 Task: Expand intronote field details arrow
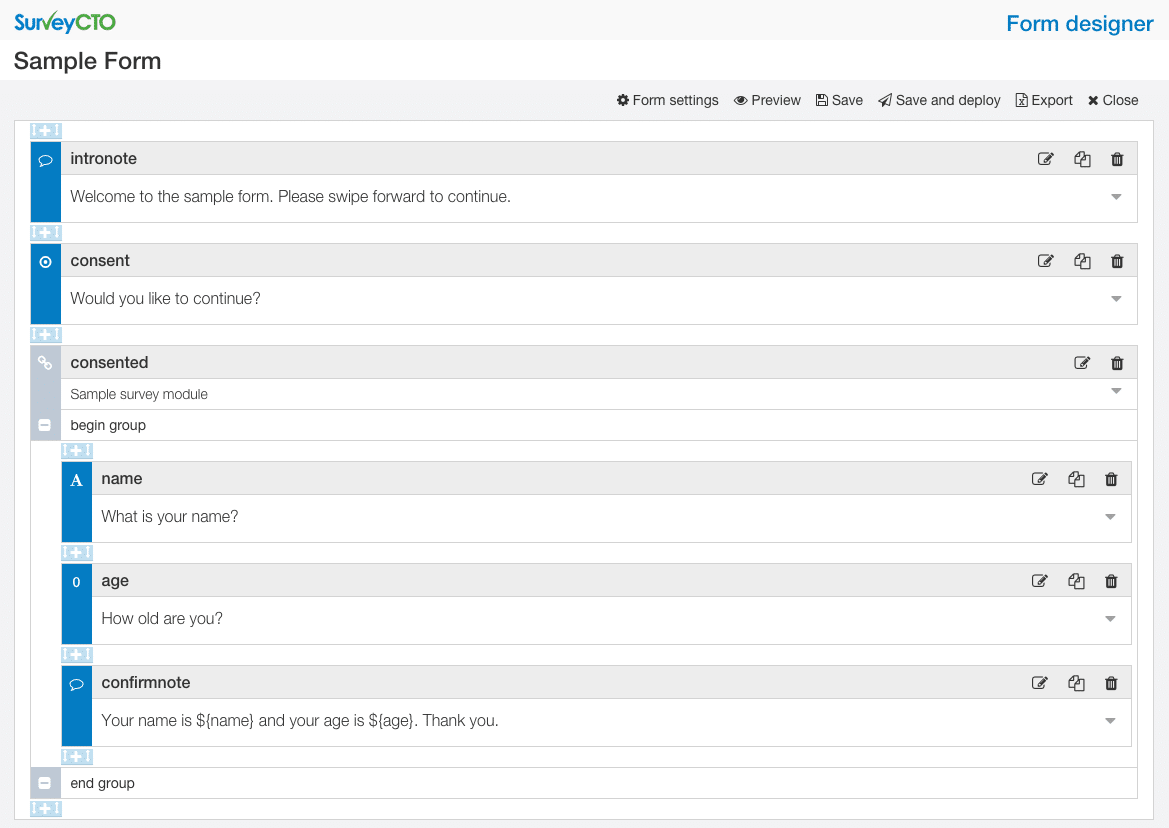1116,197
